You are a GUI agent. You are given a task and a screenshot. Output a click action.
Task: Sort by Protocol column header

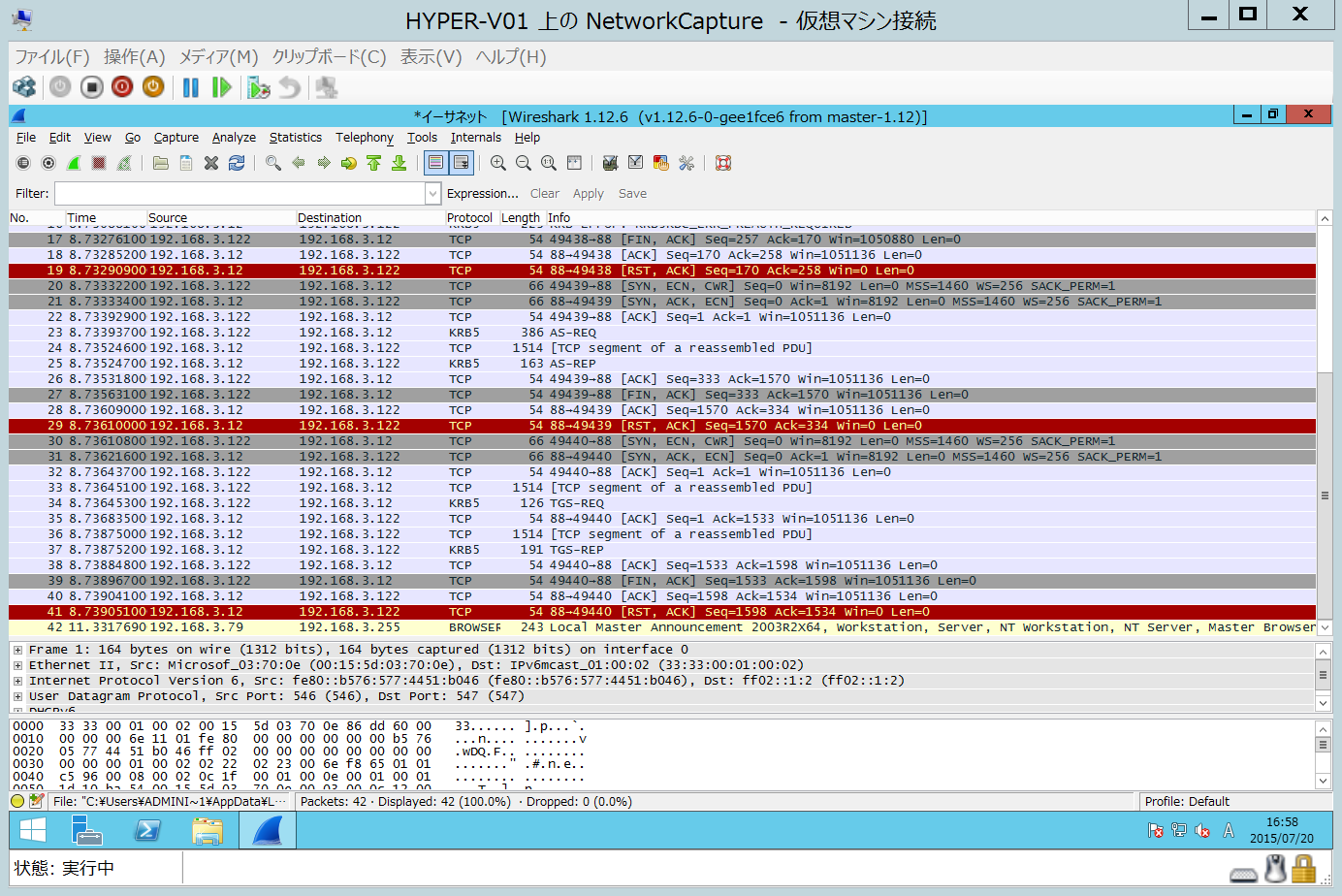click(470, 218)
